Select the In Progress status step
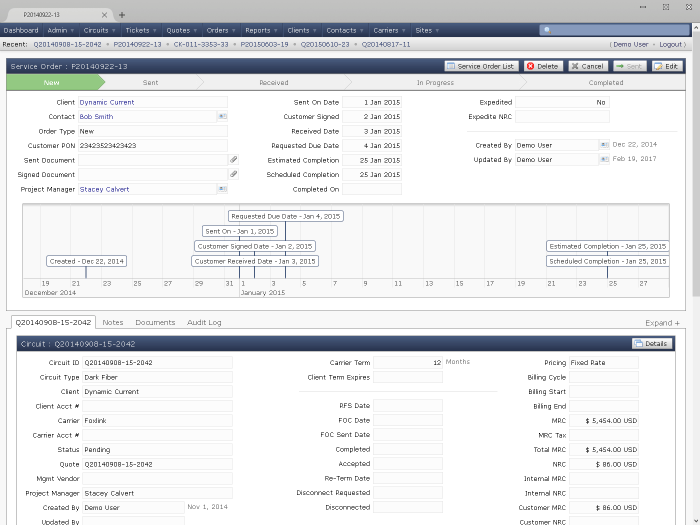This screenshot has width=700, height=525. pos(435,83)
